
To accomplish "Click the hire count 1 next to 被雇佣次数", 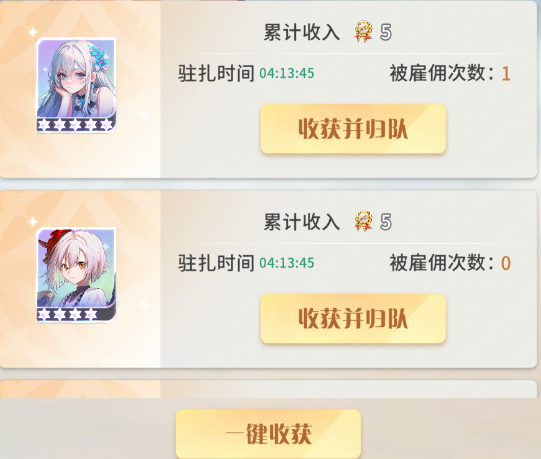I will pos(506,74).
